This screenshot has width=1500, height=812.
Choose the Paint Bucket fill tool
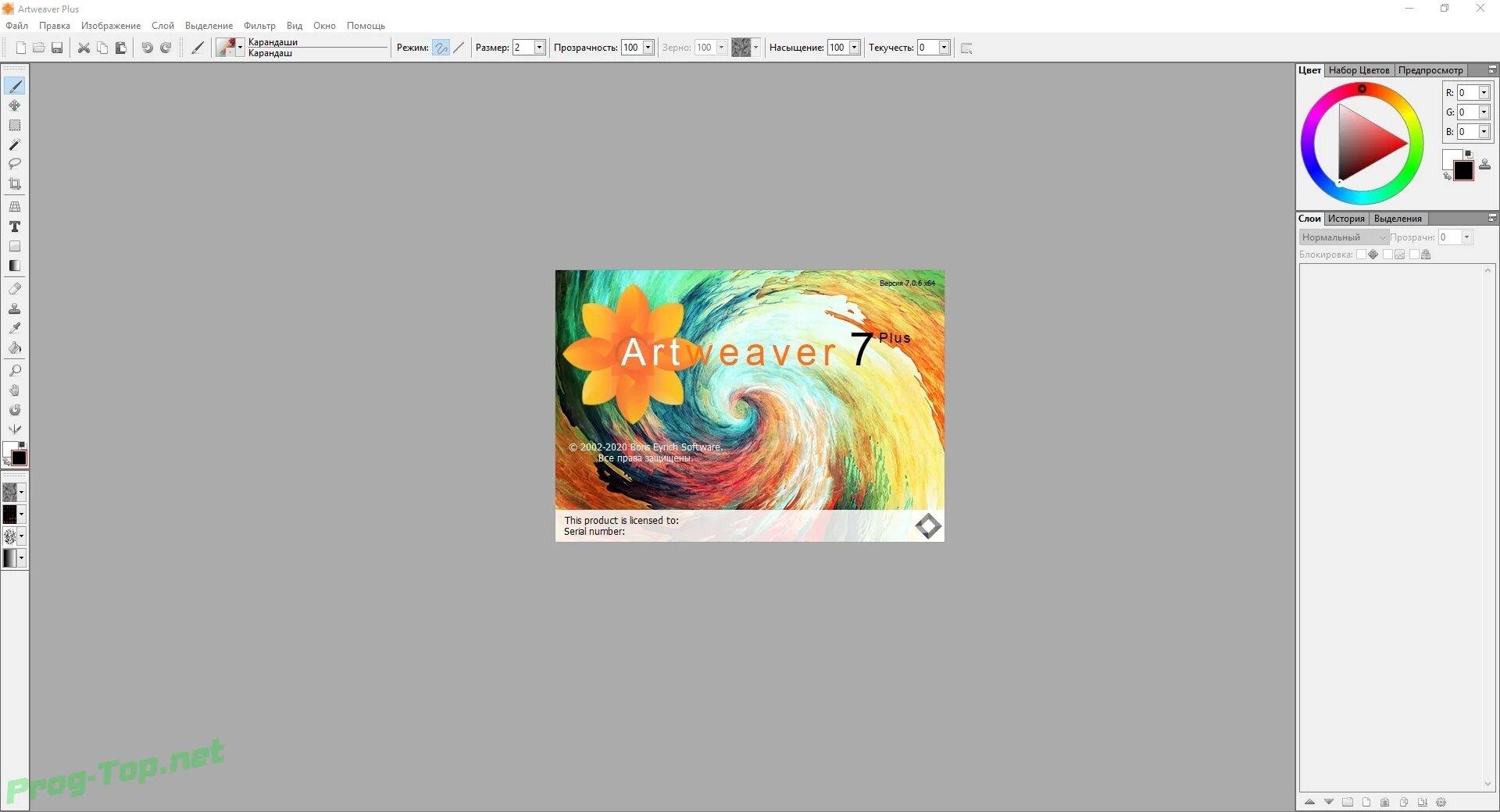click(15, 347)
